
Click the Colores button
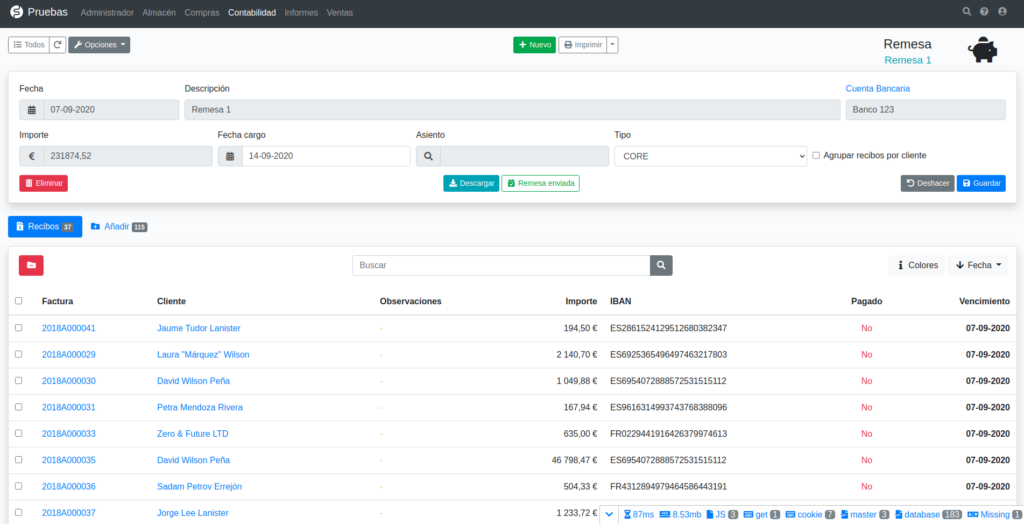[x=916, y=265]
